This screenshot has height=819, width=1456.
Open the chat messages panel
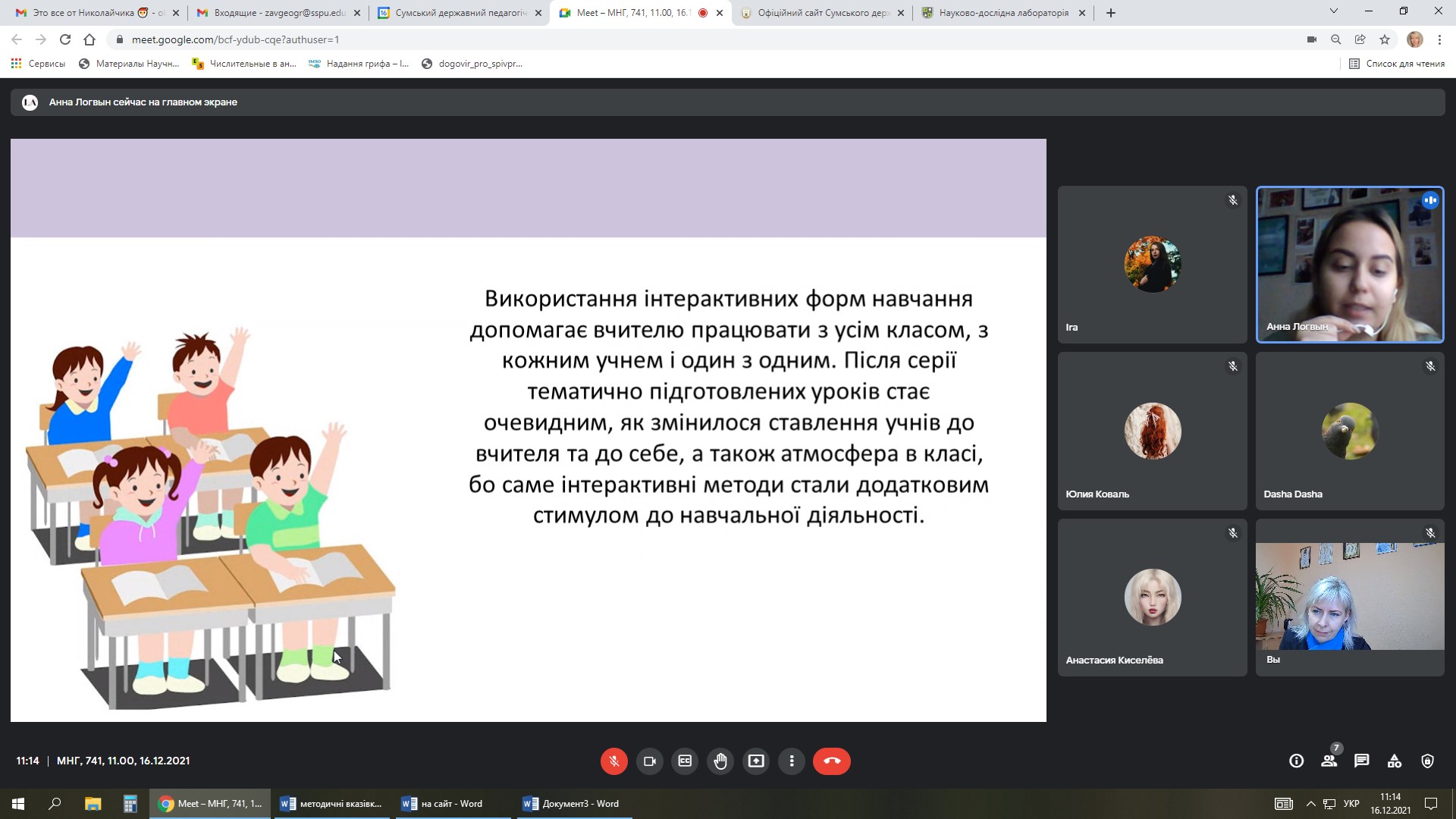click(x=1362, y=761)
